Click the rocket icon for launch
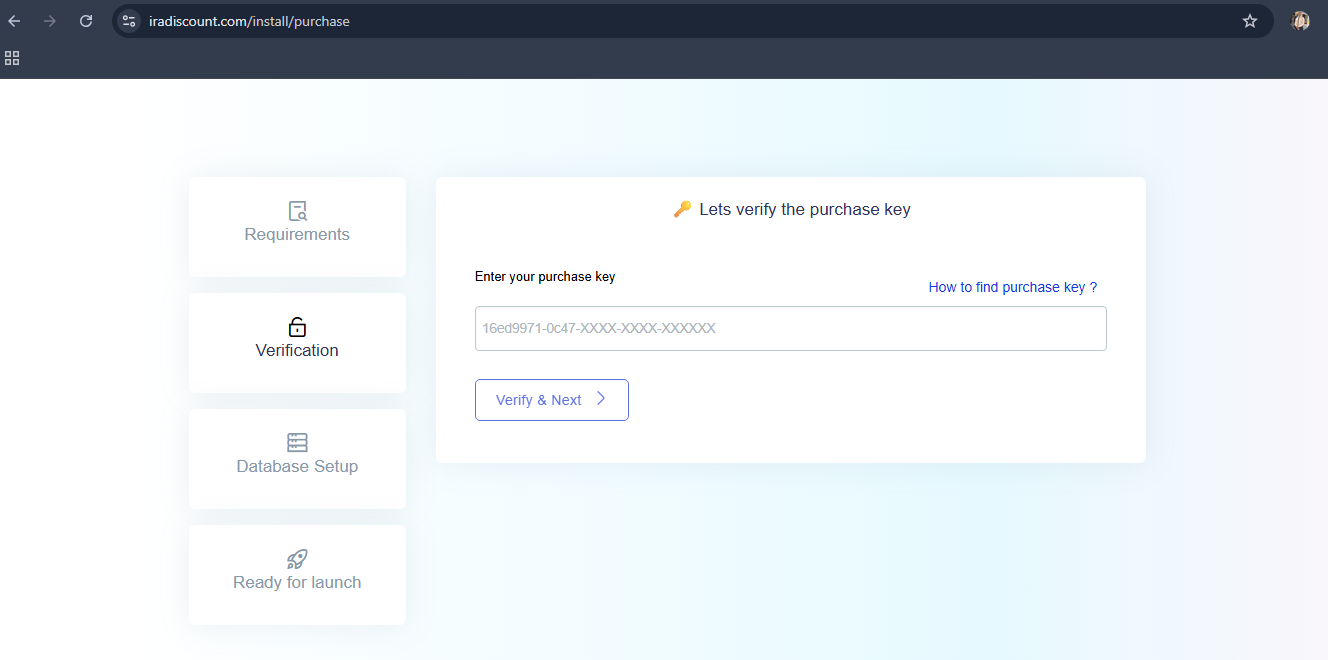 pyautogui.click(x=297, y=559)
